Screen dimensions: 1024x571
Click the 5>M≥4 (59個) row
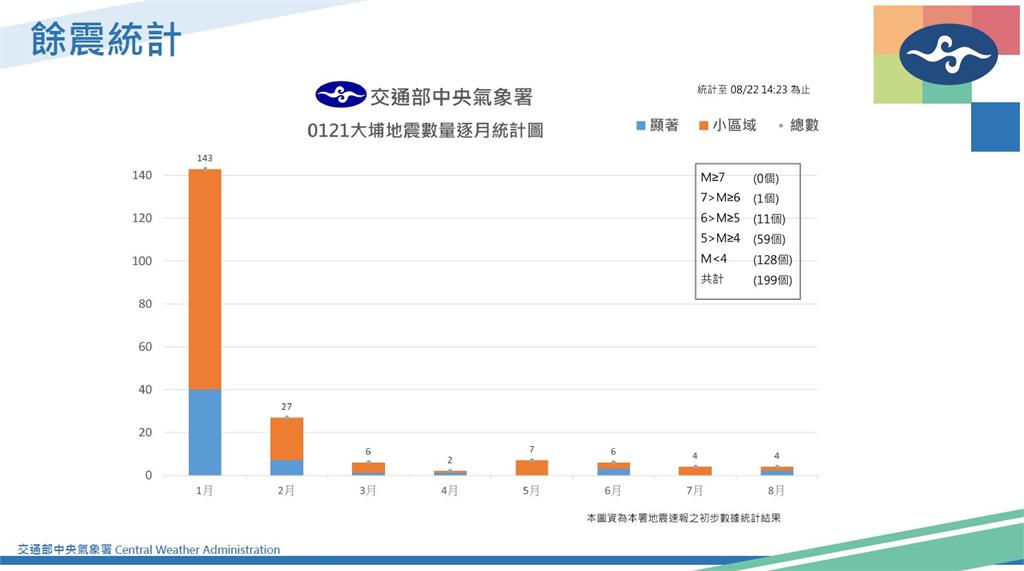(743, 238)
